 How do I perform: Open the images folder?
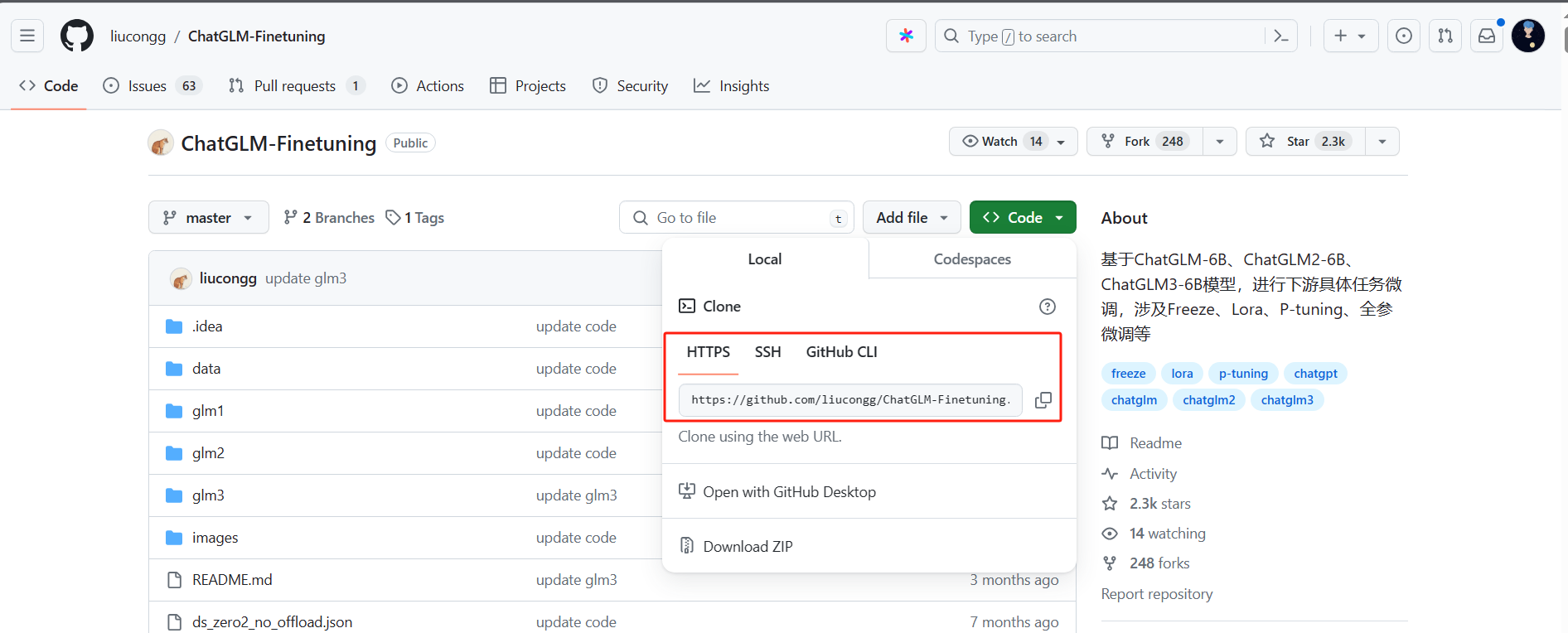215,538
